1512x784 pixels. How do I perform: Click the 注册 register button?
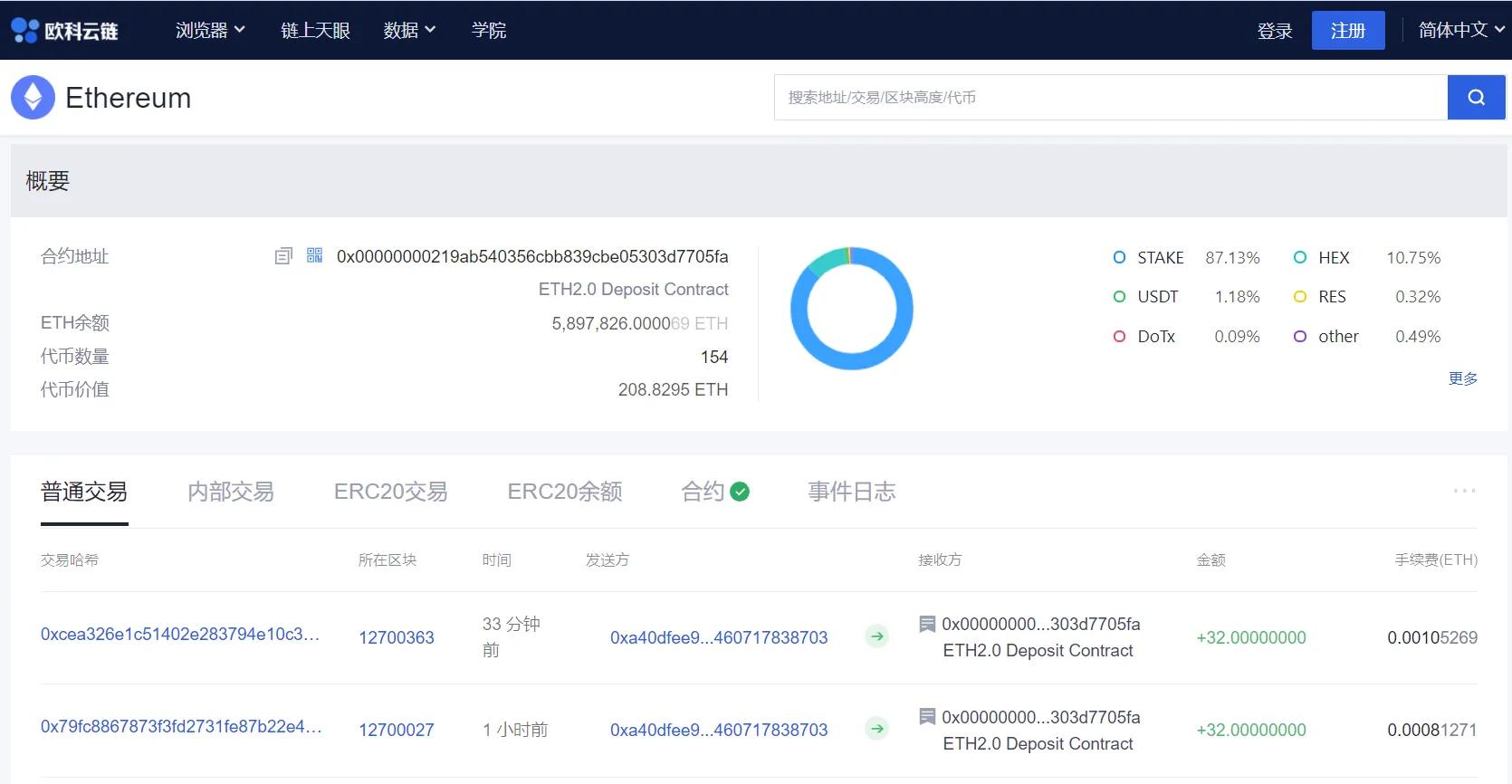click(1348, 30)
